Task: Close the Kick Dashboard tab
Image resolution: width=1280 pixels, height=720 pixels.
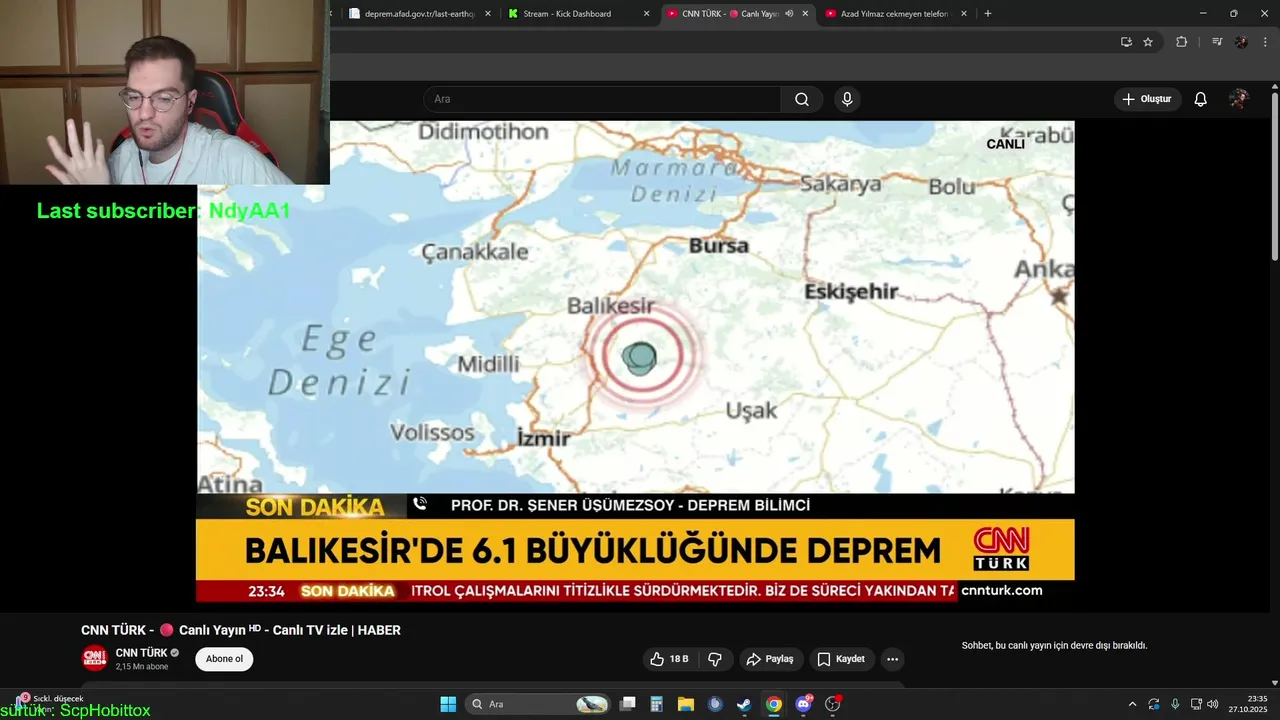Action: (x=646, y=14)
